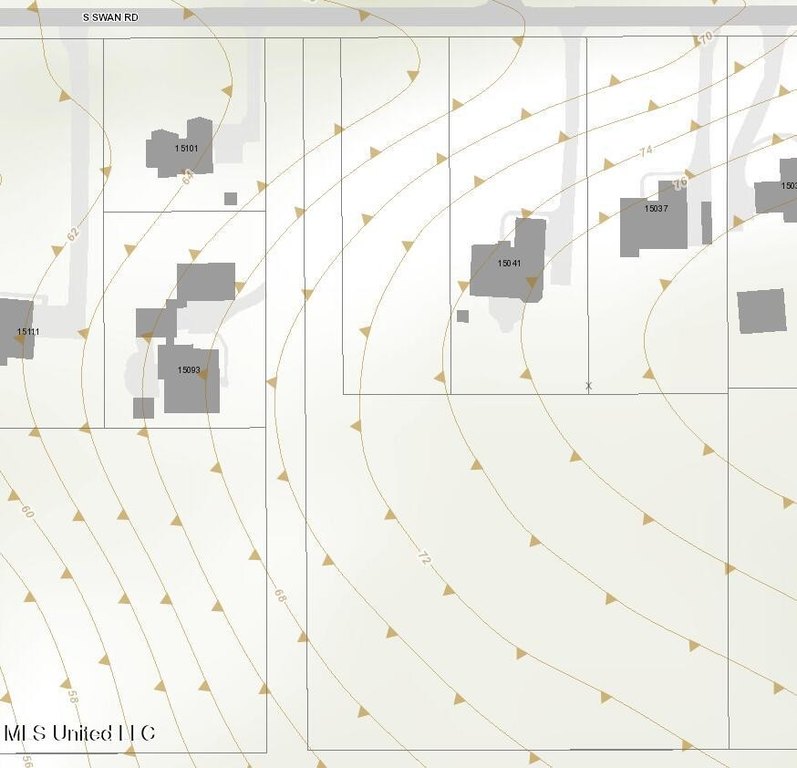Select the 76 contour label near 15037
Viewport: 797px width, 768px height.
681,184
